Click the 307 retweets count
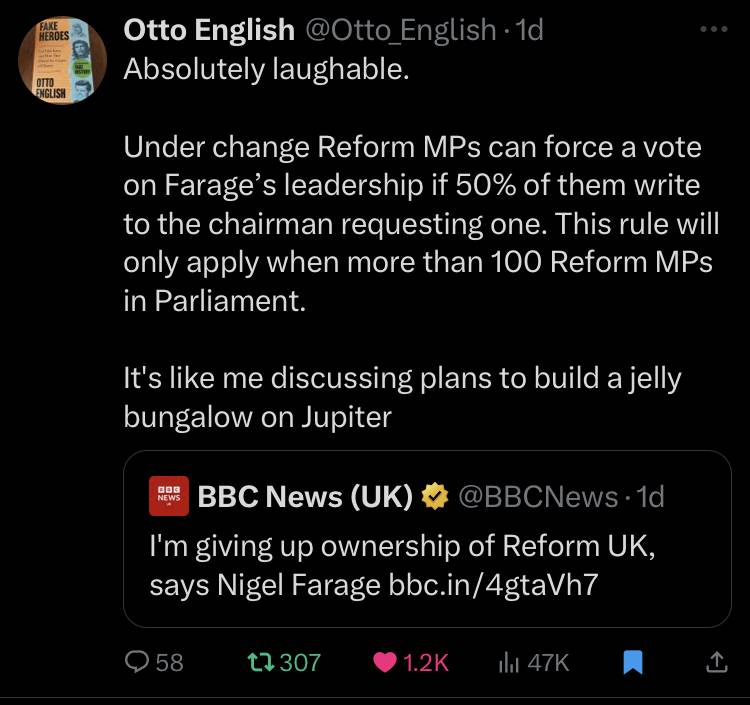 click(300, 663)
